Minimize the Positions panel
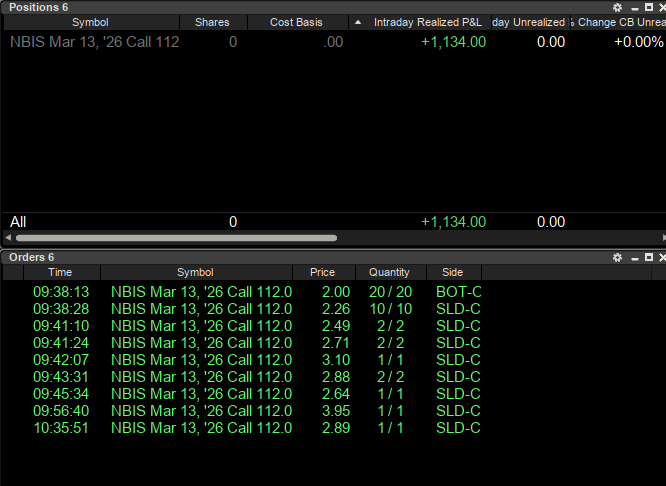Viewport: 666px width, 486px height. click(x=635, y=8)
